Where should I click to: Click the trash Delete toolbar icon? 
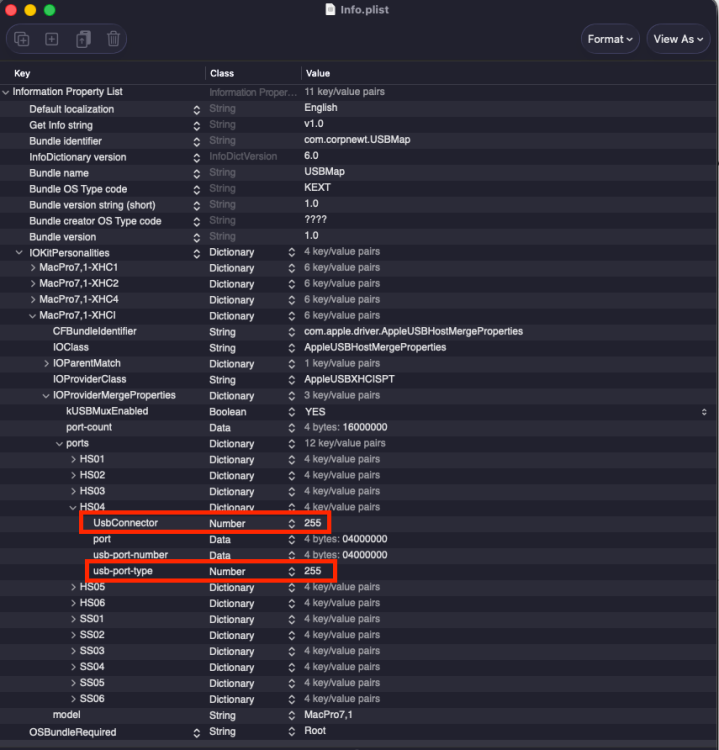click(113, 39)
